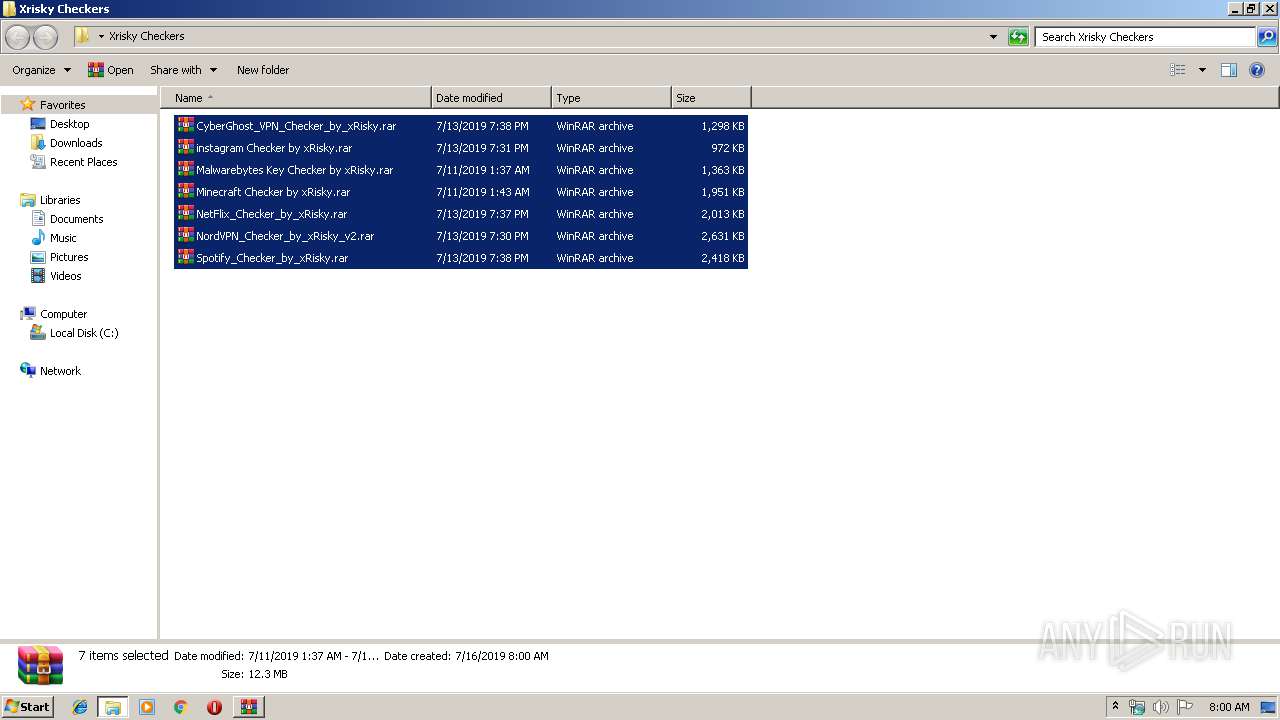The width and height of the screenshot is (1280, 720).
Task: Click the Xrisky Checkers address breadcrumb
Action: pos(146,36)
